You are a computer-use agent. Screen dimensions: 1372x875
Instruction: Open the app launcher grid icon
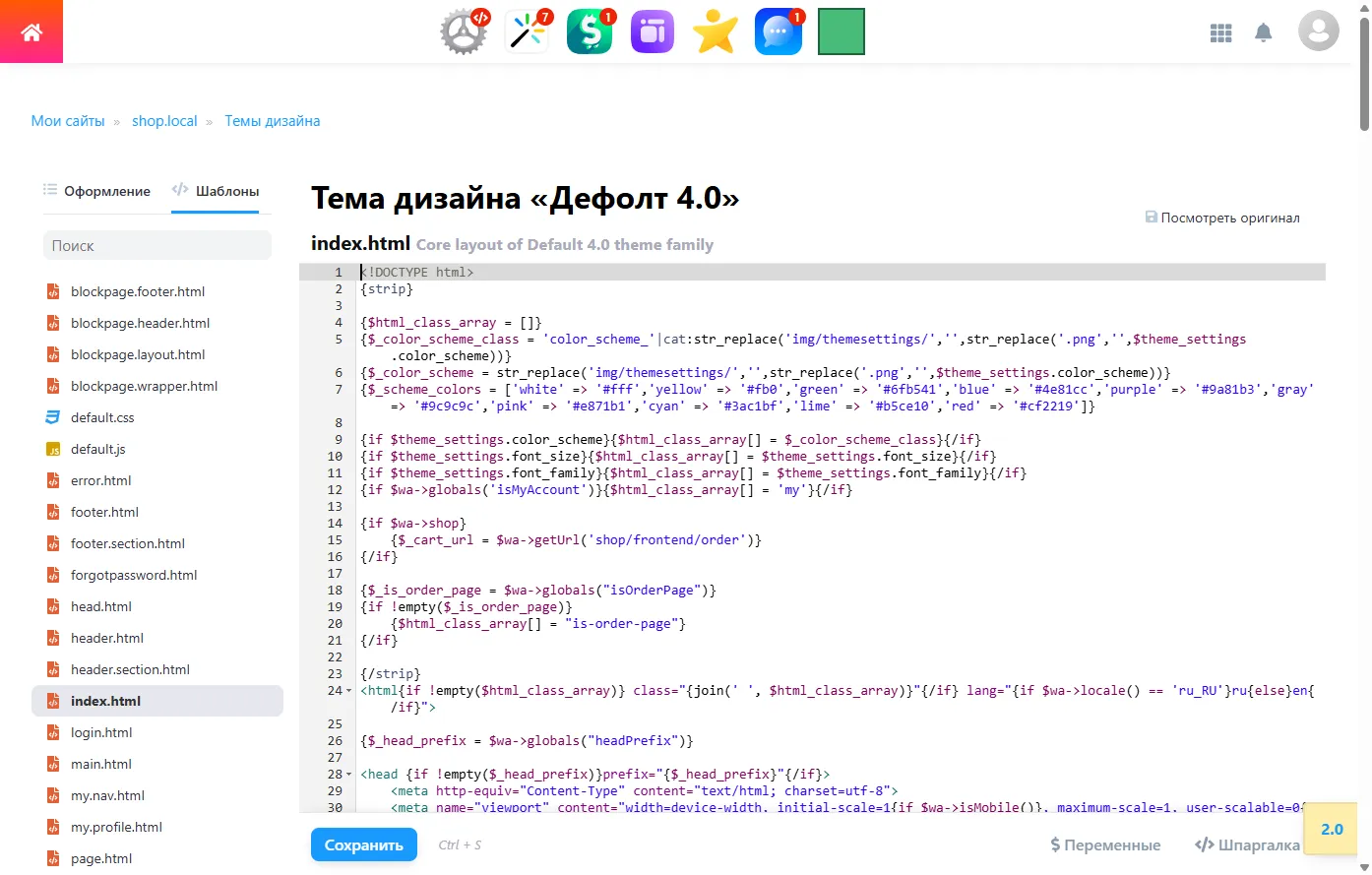(1220, 32)
